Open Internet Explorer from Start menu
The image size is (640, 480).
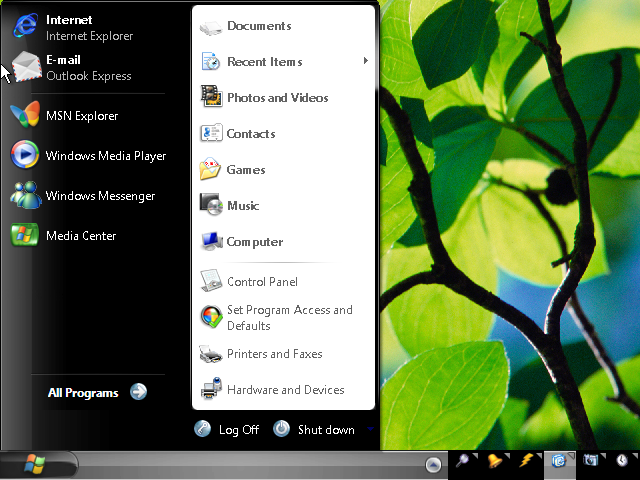(73, 27)
